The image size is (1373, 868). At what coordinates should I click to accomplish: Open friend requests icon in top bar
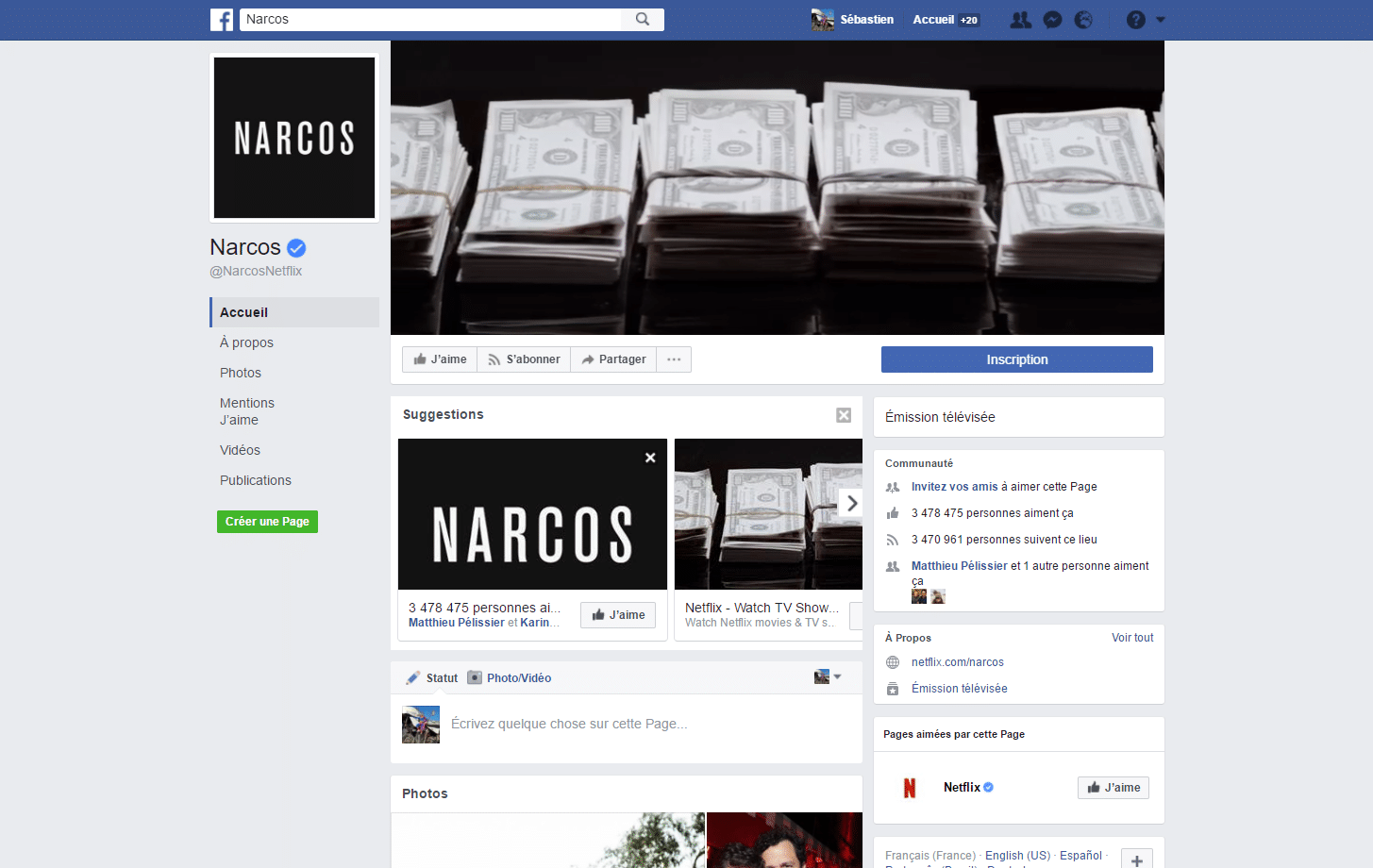coord(1021,20)
